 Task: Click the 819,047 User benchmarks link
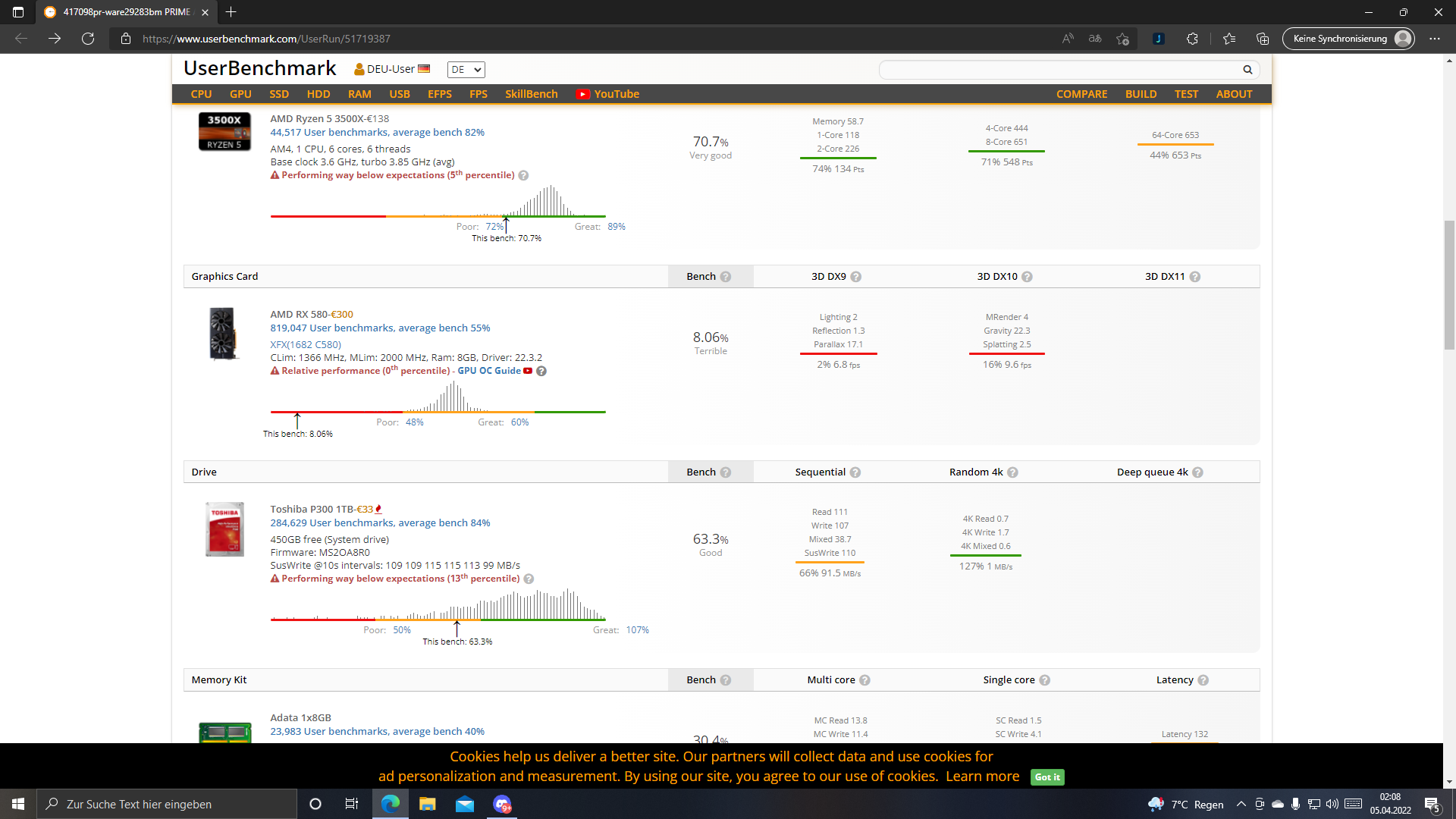(380, 328)
